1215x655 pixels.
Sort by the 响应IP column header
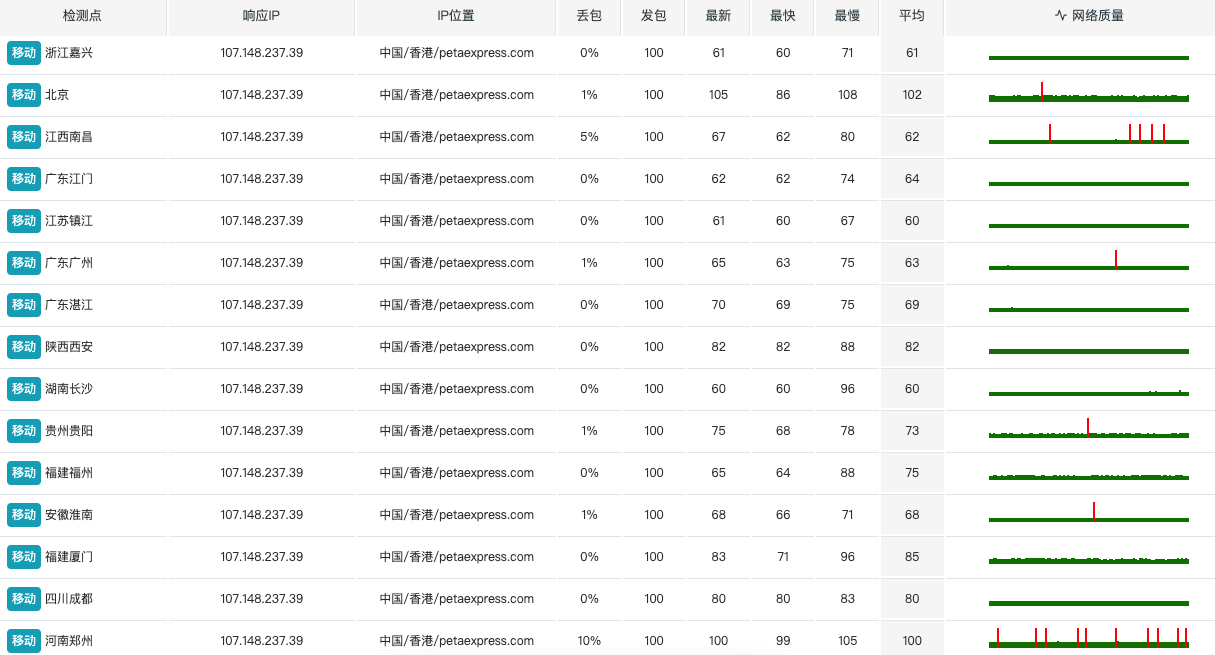click(261, 16)
